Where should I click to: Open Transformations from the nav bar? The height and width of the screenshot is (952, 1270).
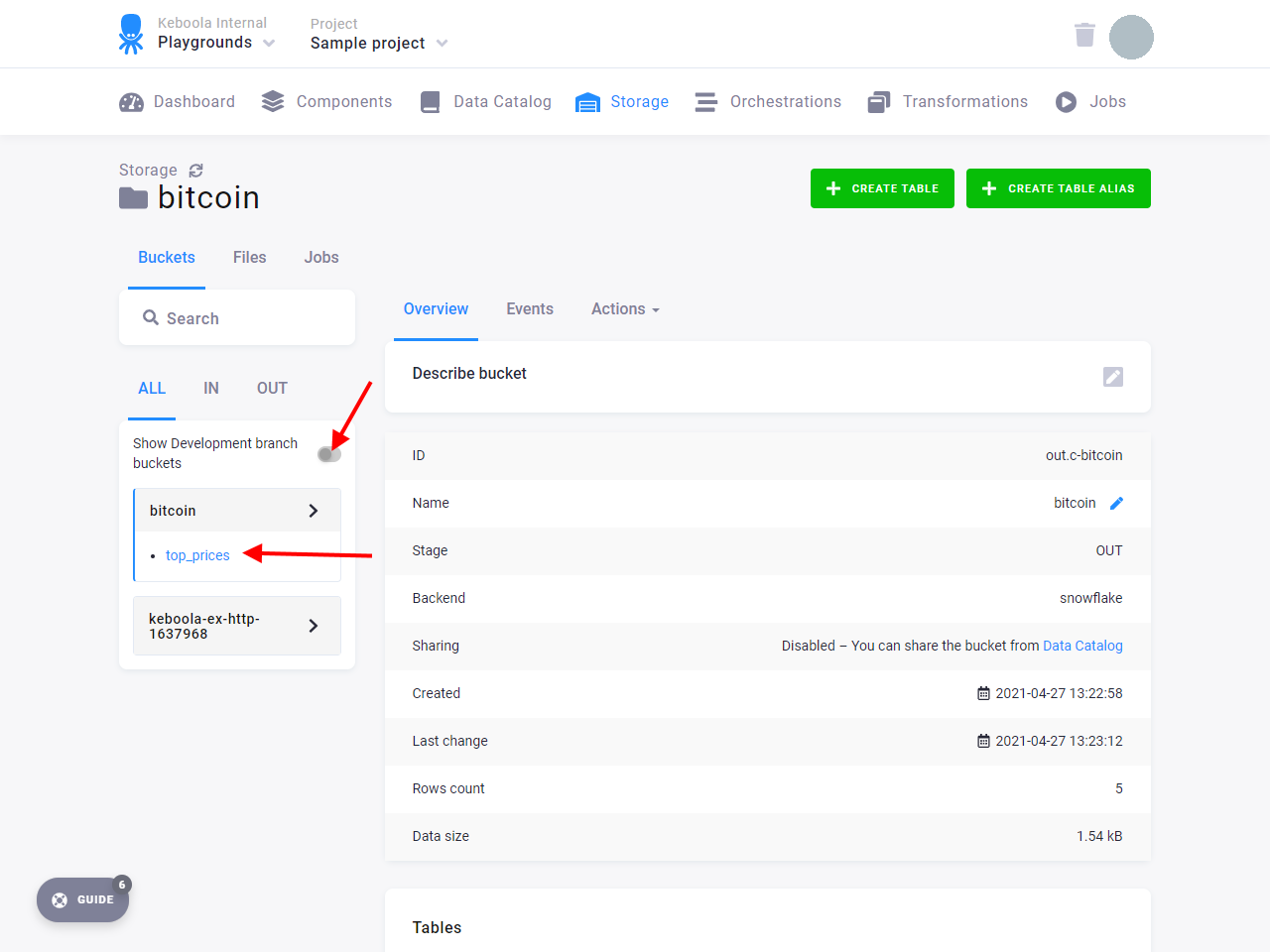pos(948,102)
